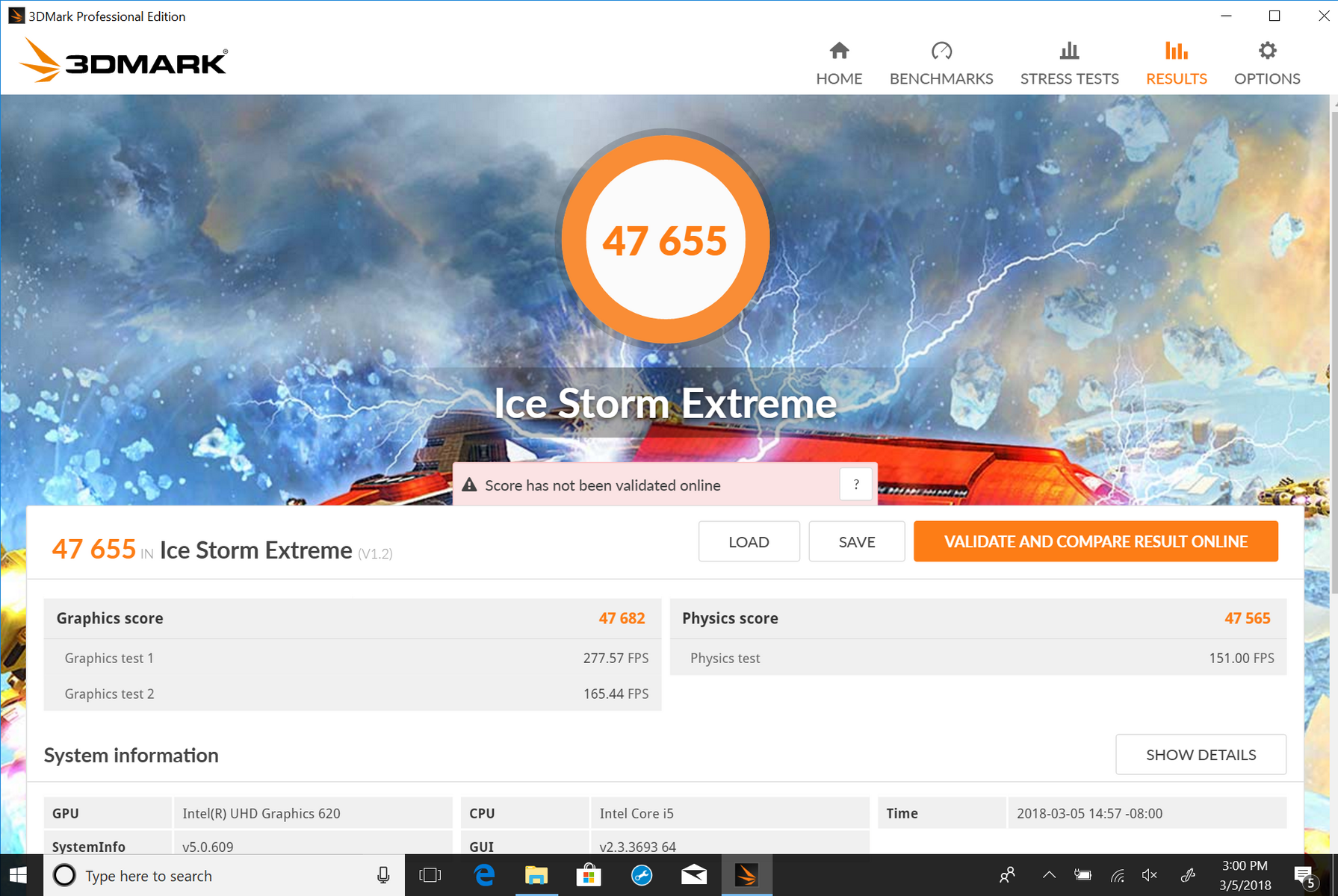This screenshot has width=1338, height=896.
Task: Open the Windows Start menu
Action: click(18, 875)
